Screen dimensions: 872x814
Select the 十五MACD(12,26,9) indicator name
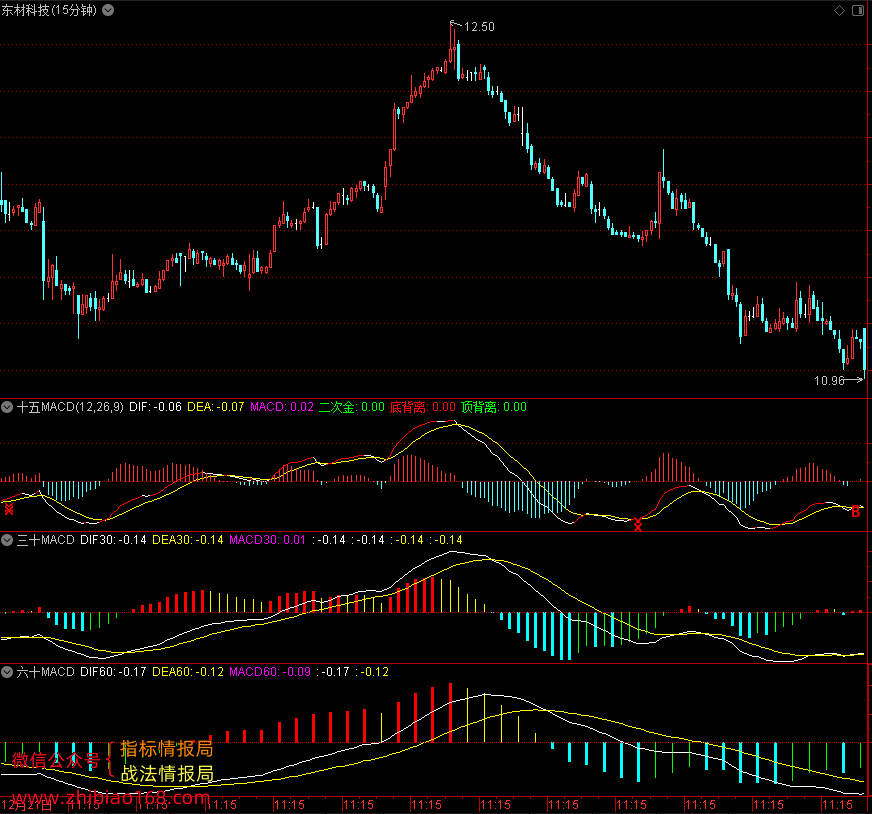[70, 407]
